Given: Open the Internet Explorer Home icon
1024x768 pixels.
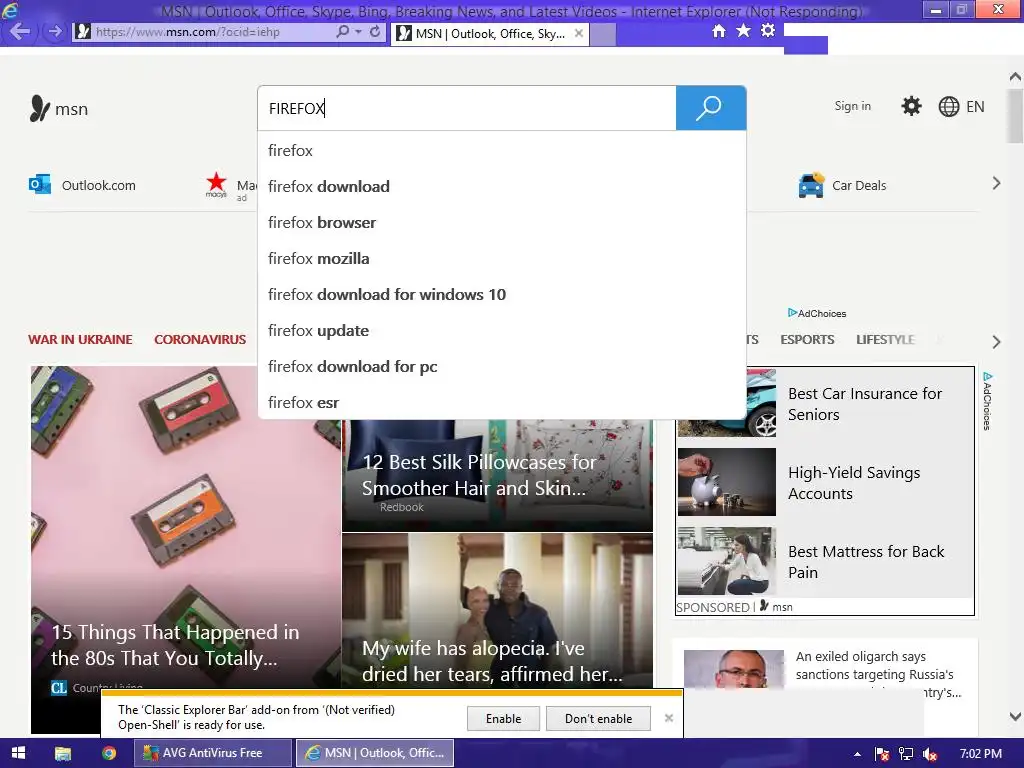Looking at the screenshot, I should 718,31.
